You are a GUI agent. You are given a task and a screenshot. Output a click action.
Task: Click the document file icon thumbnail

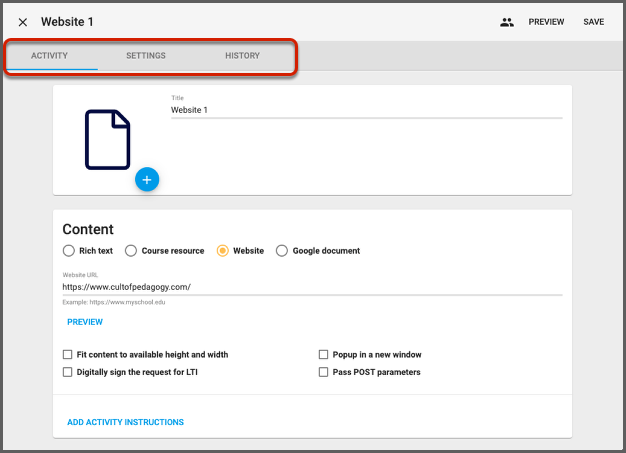coord(108,138)
